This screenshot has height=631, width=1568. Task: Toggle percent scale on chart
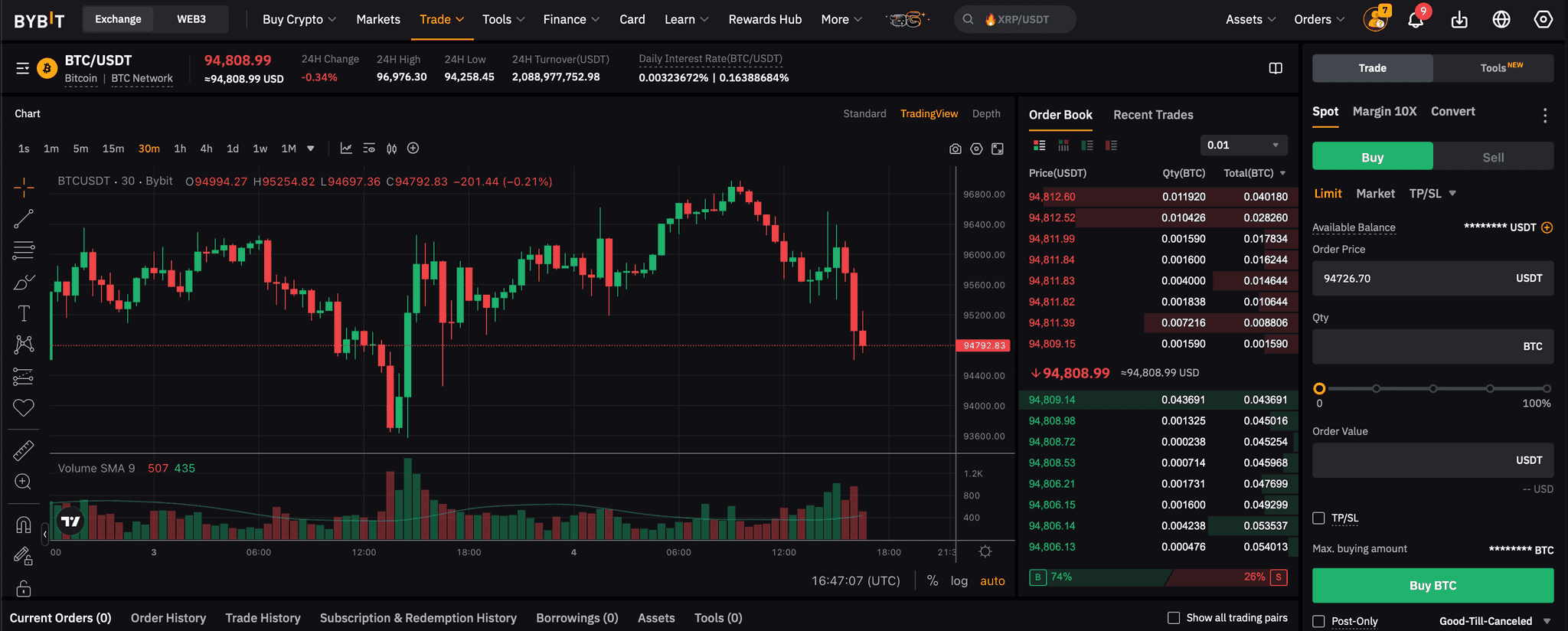(x=933, y=580)
